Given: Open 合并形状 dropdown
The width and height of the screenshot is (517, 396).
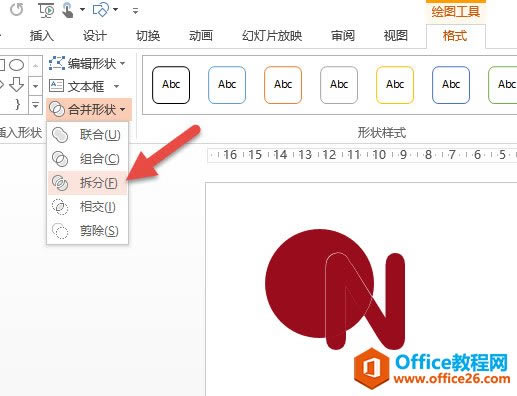Looking at the screenshot, I should point(88,109).
